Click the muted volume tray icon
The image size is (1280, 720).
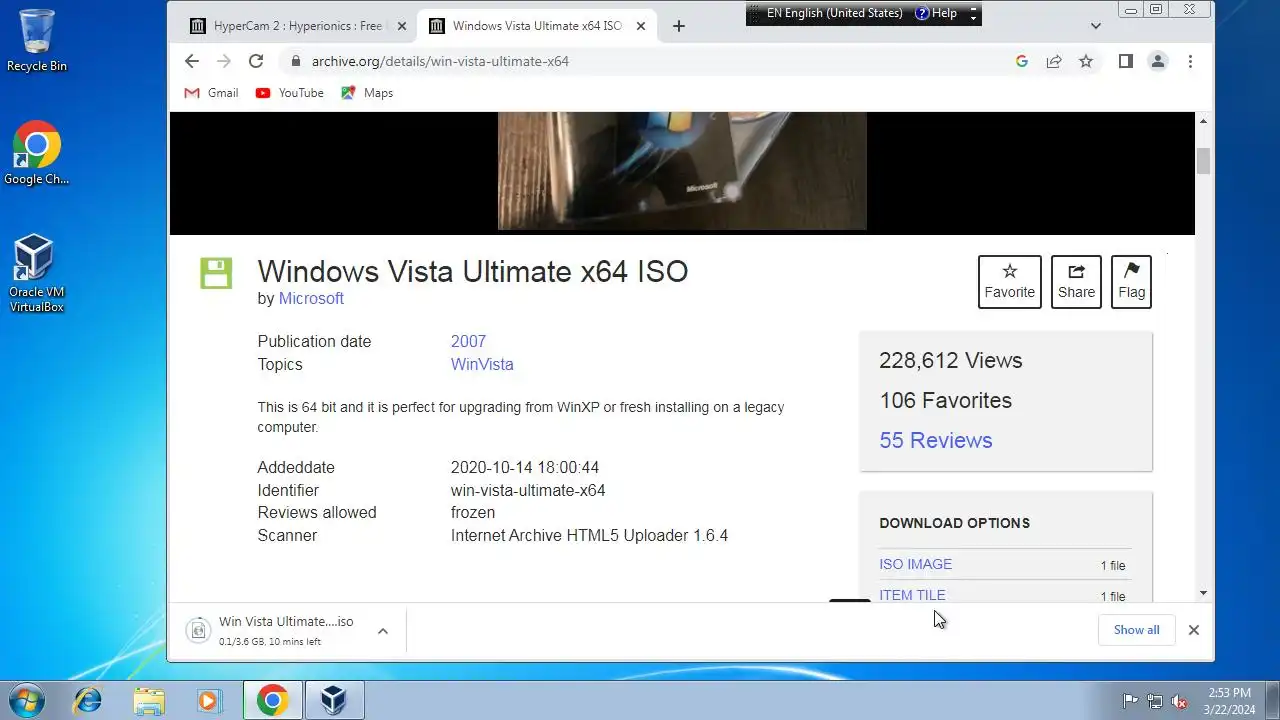pyautogui.click(x=1179, y=701)
